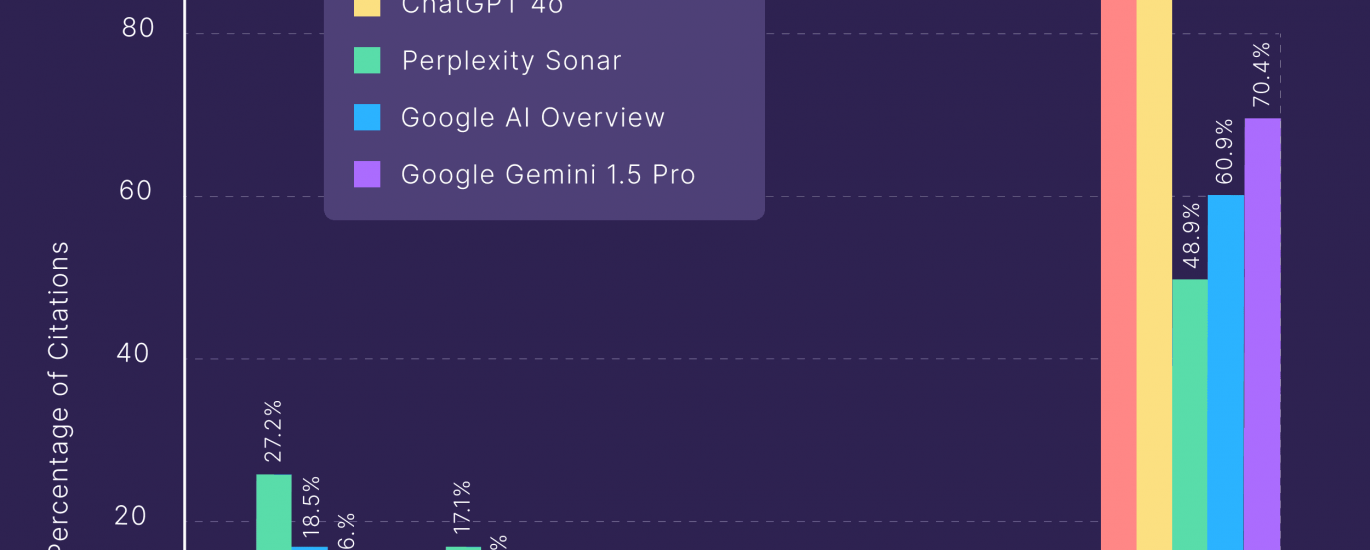Click the green bar labeled 27.2%
The image size is (1370, 550).
coord(274,510)
